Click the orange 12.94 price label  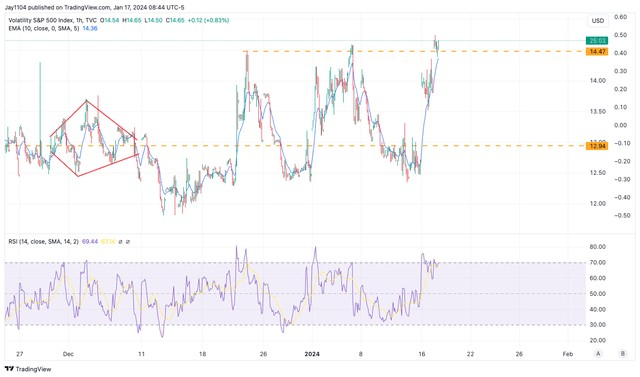(597, 146)
